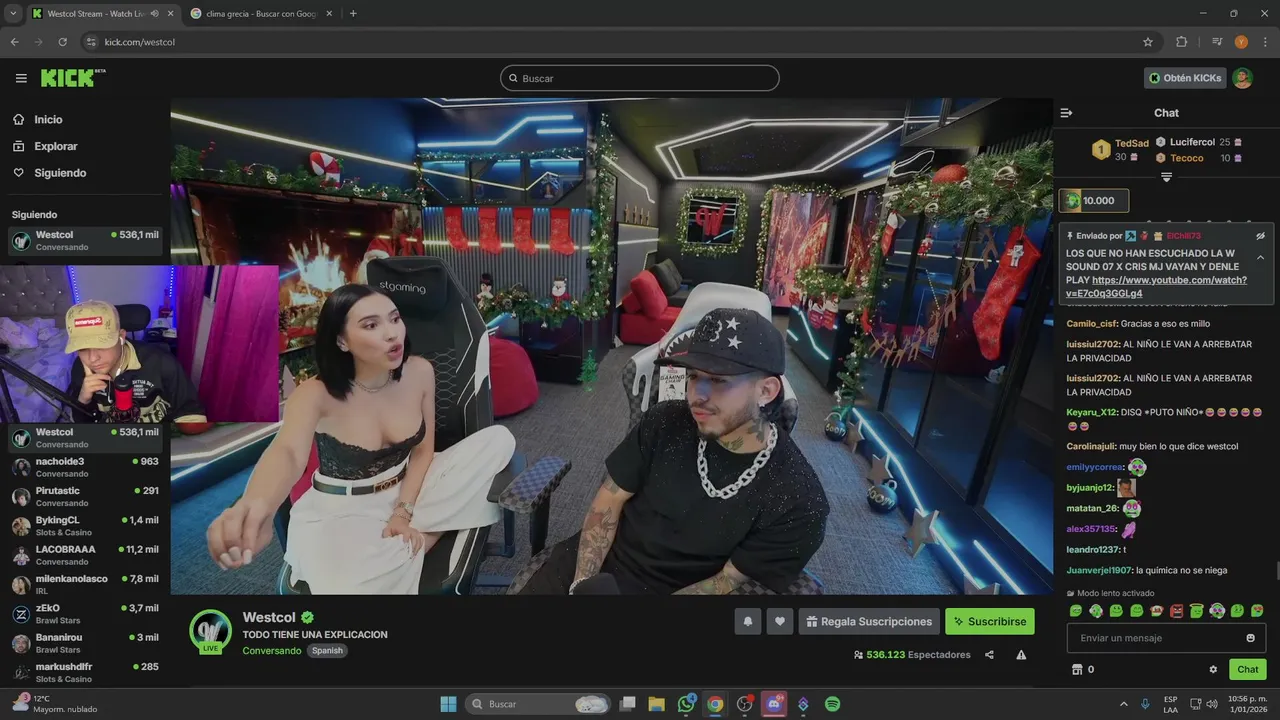This screenshot has width=1280, height=720.
Task: Open Spotify from the taskbar
Action: [832, 704]
